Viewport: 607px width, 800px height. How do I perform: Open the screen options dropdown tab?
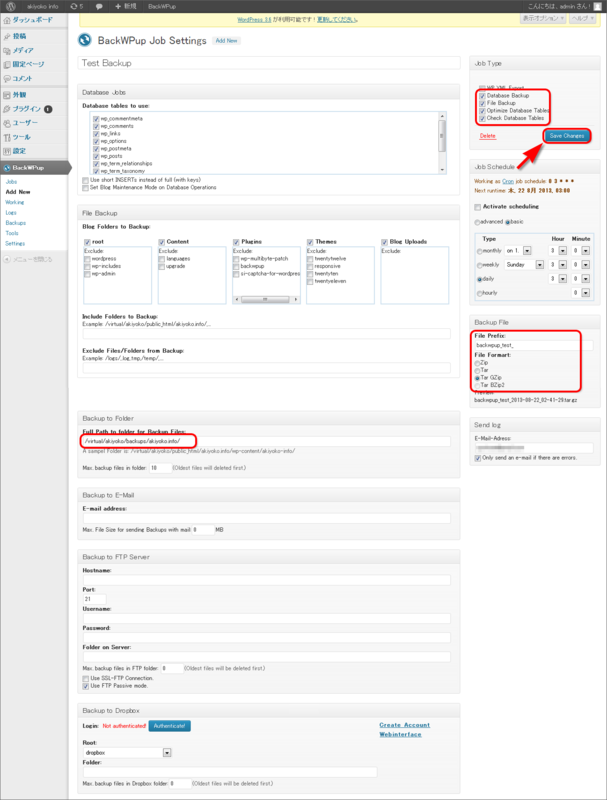[x=543, y=18]
